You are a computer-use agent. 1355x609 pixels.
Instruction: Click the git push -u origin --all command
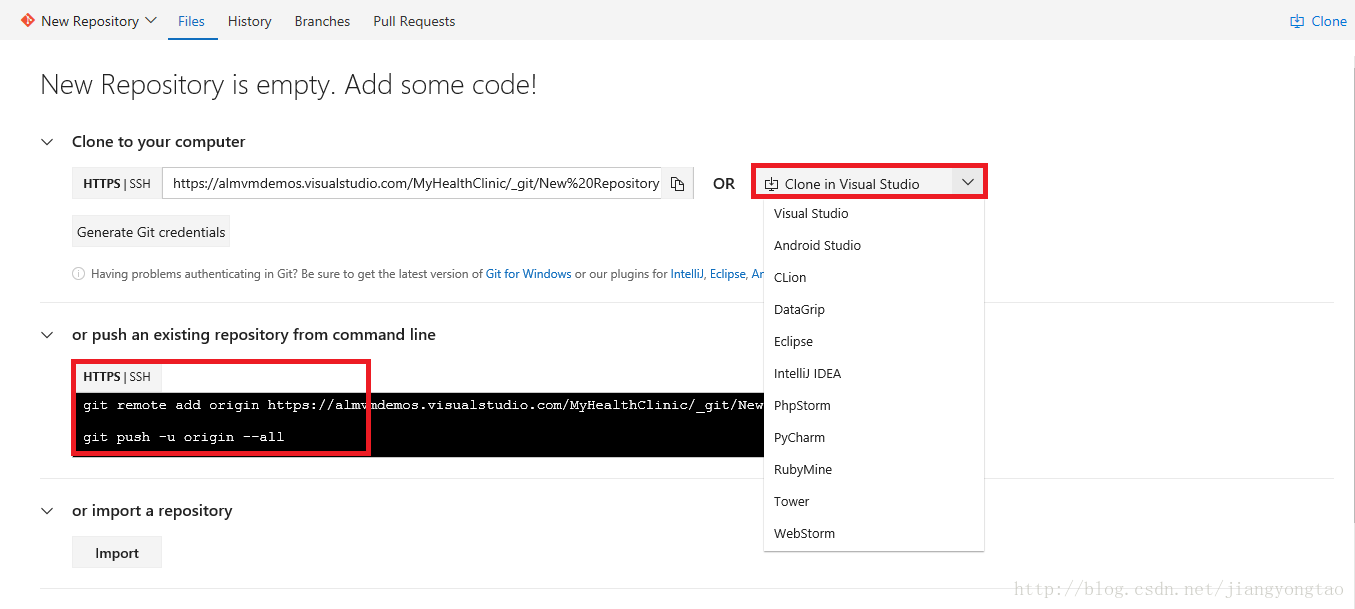click(184, 437)
